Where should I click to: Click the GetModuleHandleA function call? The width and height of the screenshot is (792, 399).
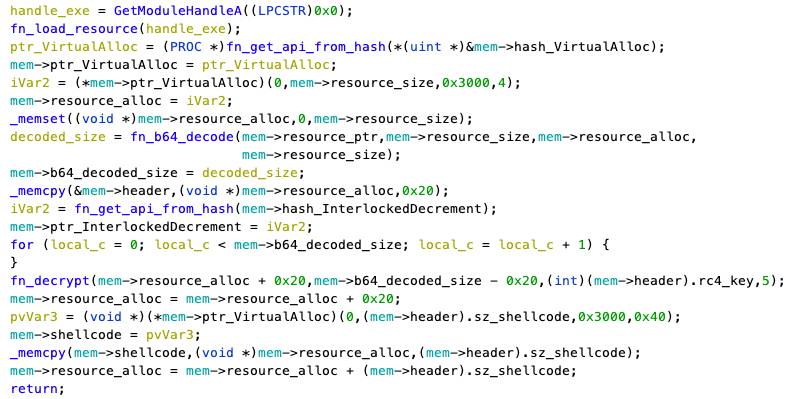(178, 11)
